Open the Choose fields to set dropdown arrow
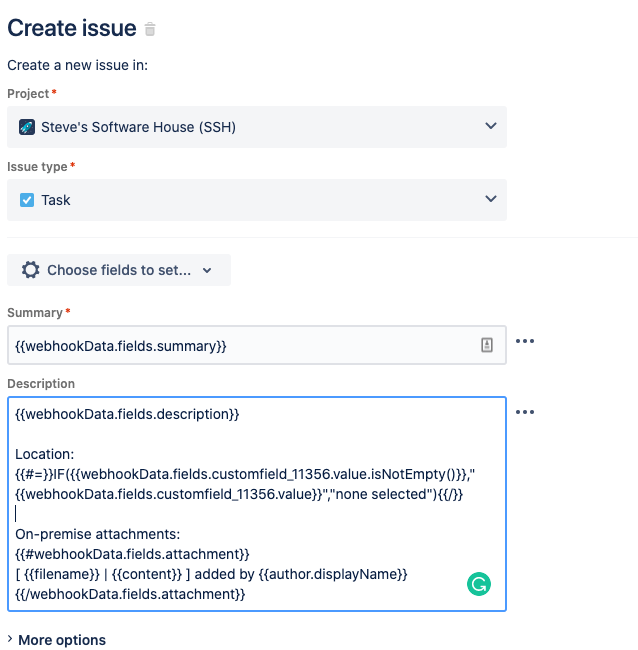 (207, 271)
